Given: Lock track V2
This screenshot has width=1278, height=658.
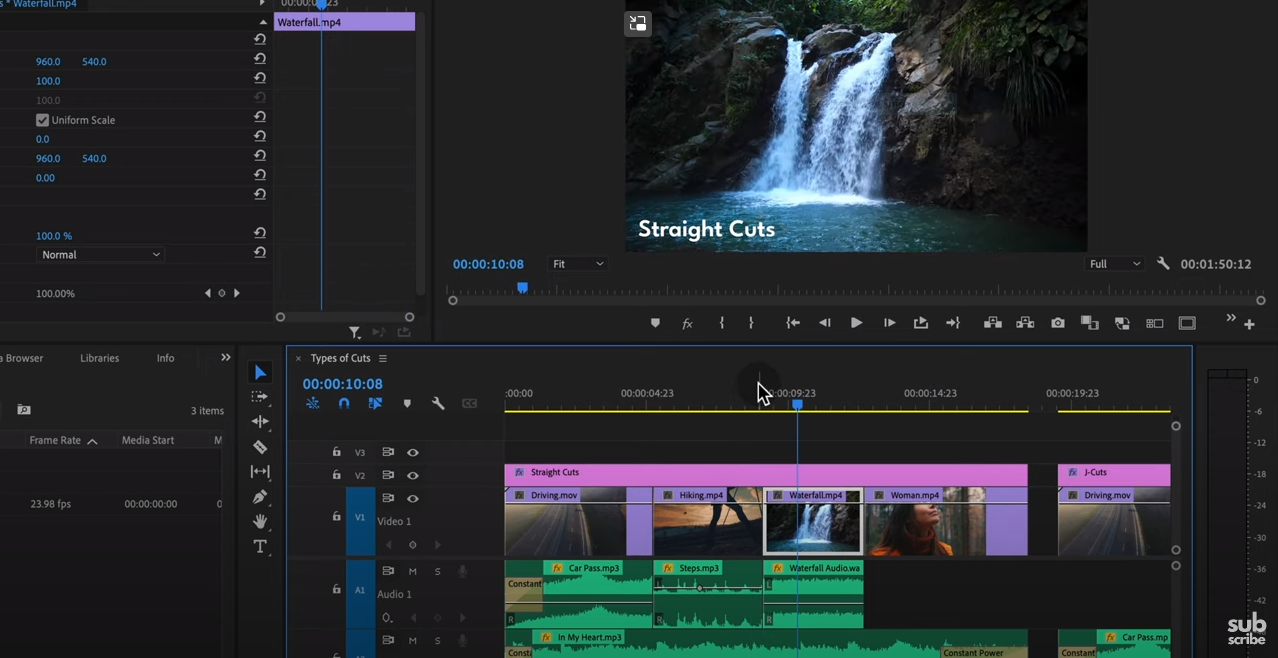Looking at the screenshot, I should pyautogui.click(x=337, y=475).
